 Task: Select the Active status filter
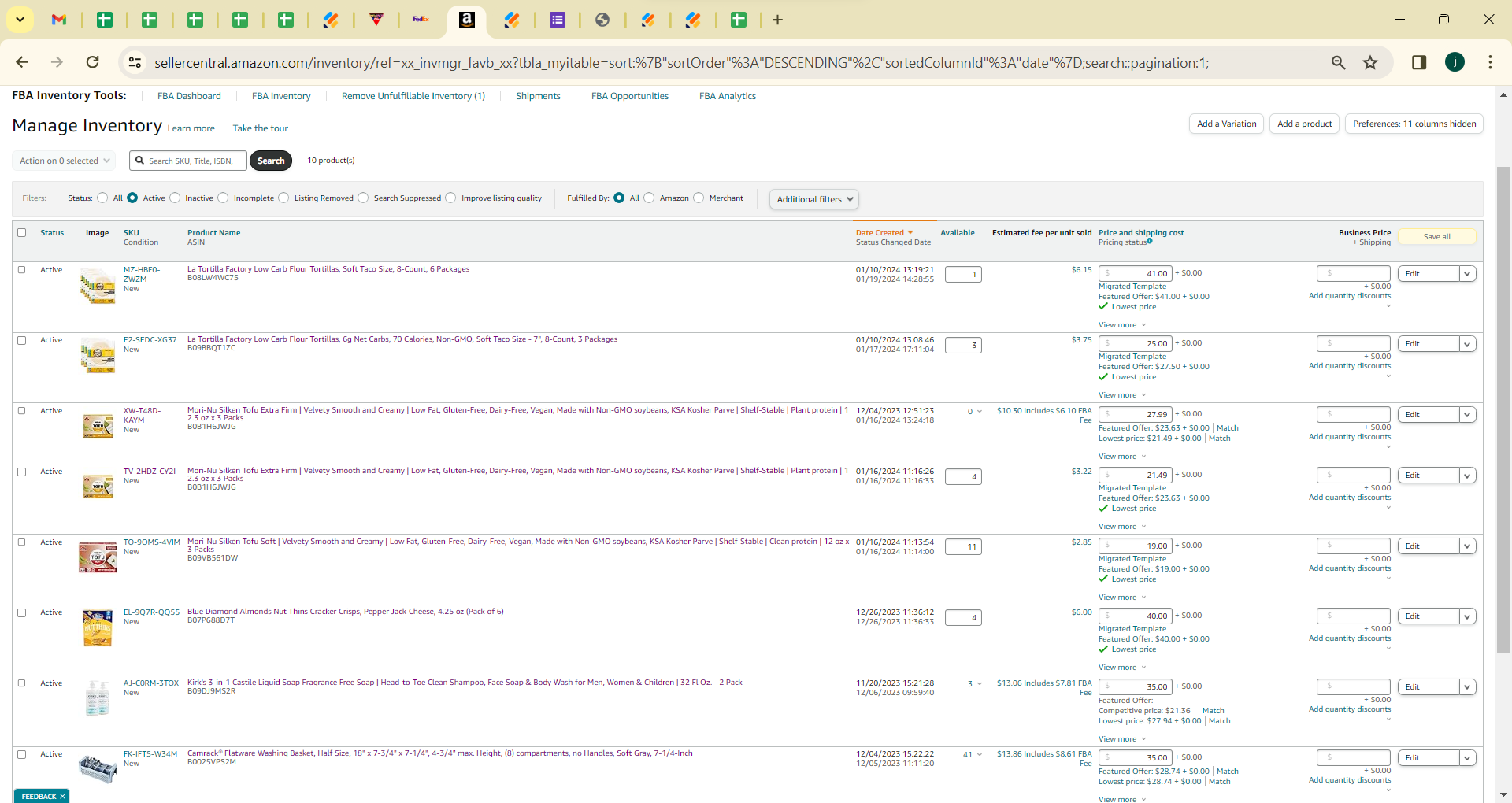click(x=132, y=198)
